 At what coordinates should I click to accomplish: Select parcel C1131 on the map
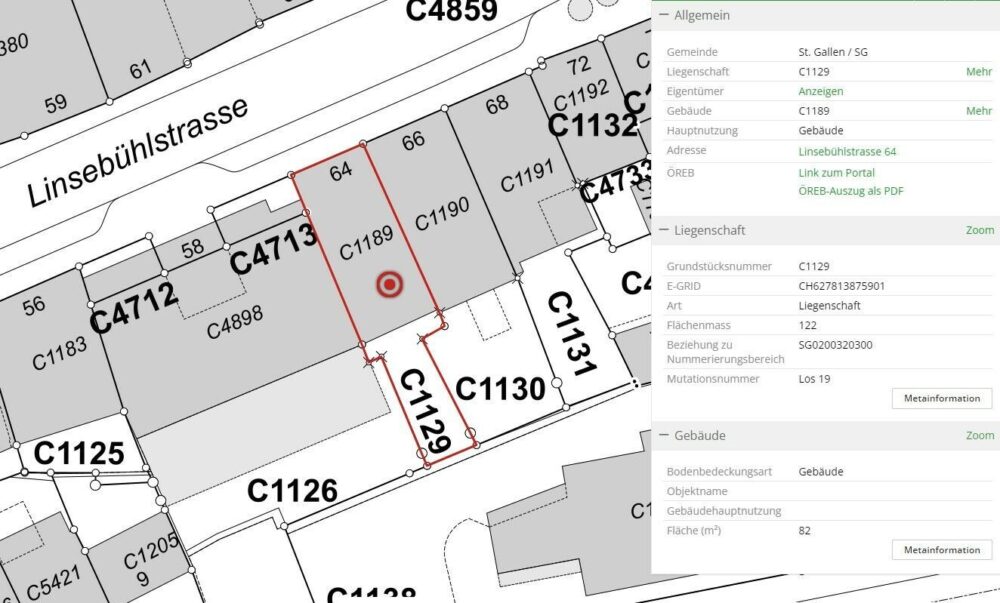(570, 335)
